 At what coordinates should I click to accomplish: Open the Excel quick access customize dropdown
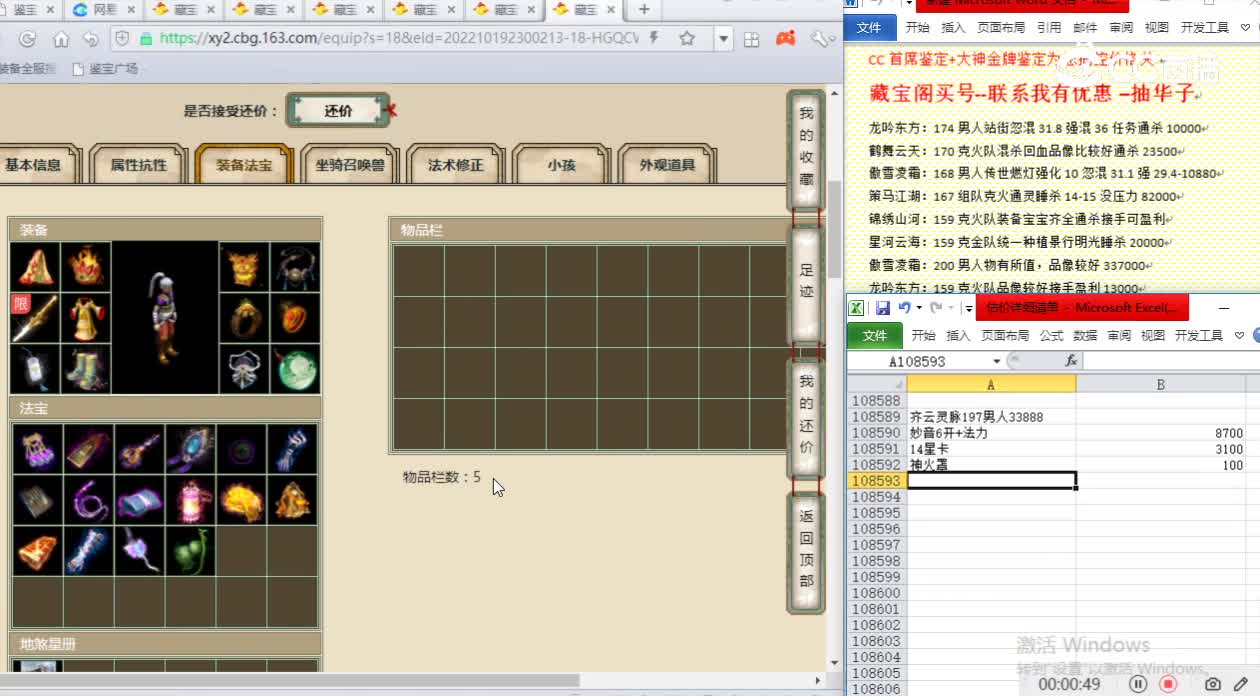tap(969, 308)
